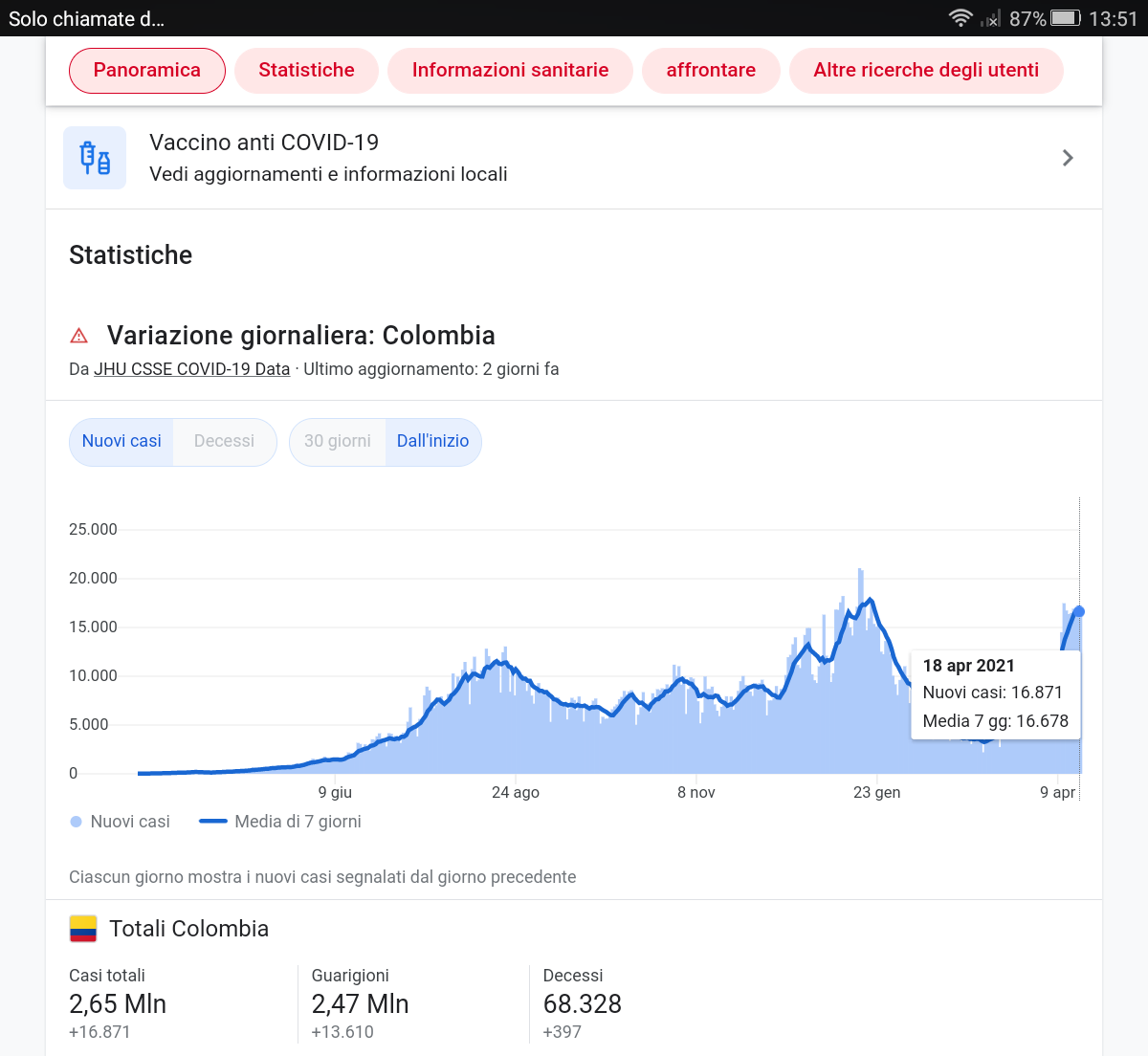Screen dimensions: 1148x1056
Task: Select the Dall'inizio time range
Action: [432, 442]
